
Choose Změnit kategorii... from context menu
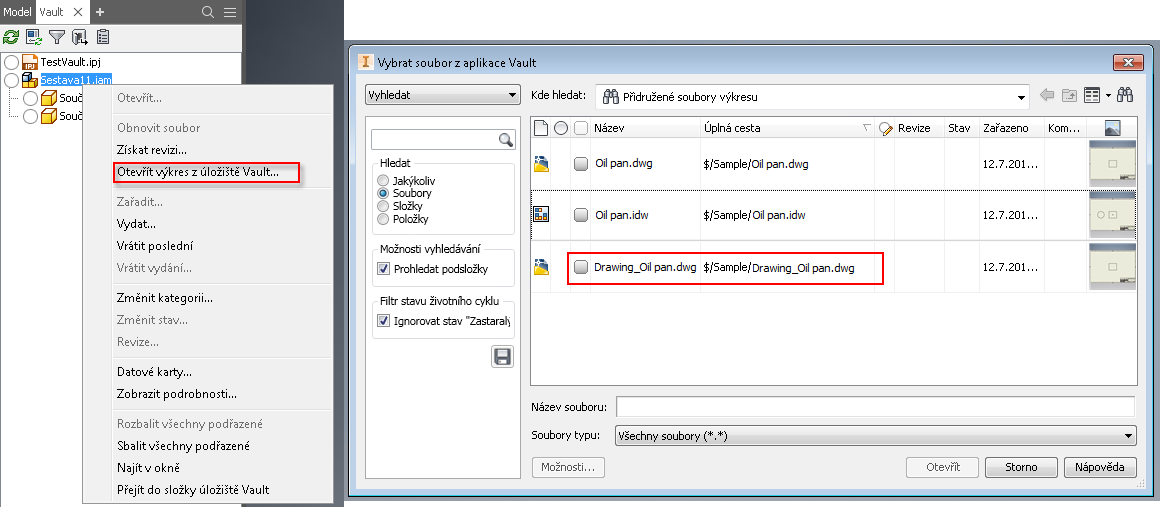pos(165,298)
